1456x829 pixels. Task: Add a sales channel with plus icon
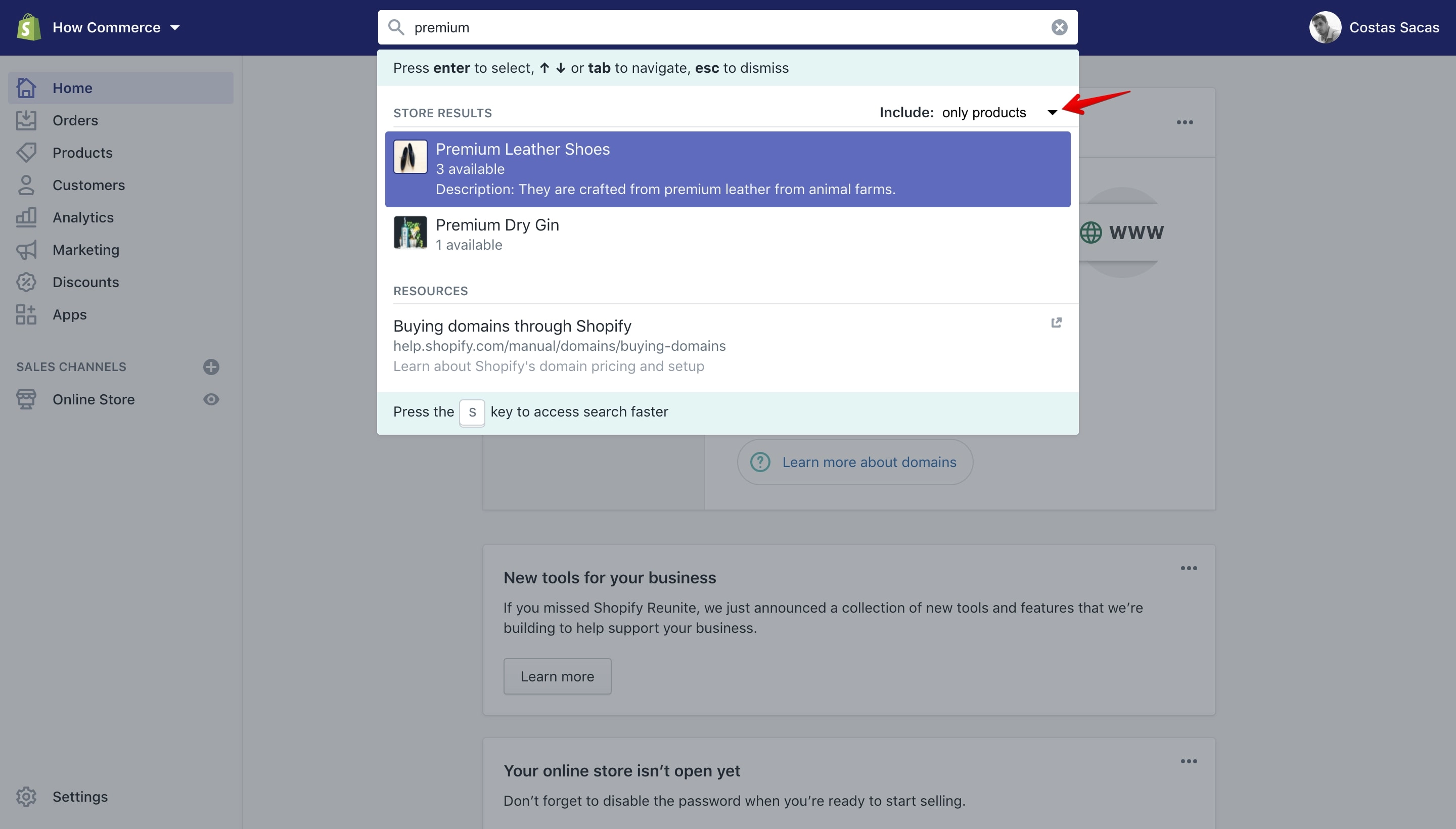[211, 366]
